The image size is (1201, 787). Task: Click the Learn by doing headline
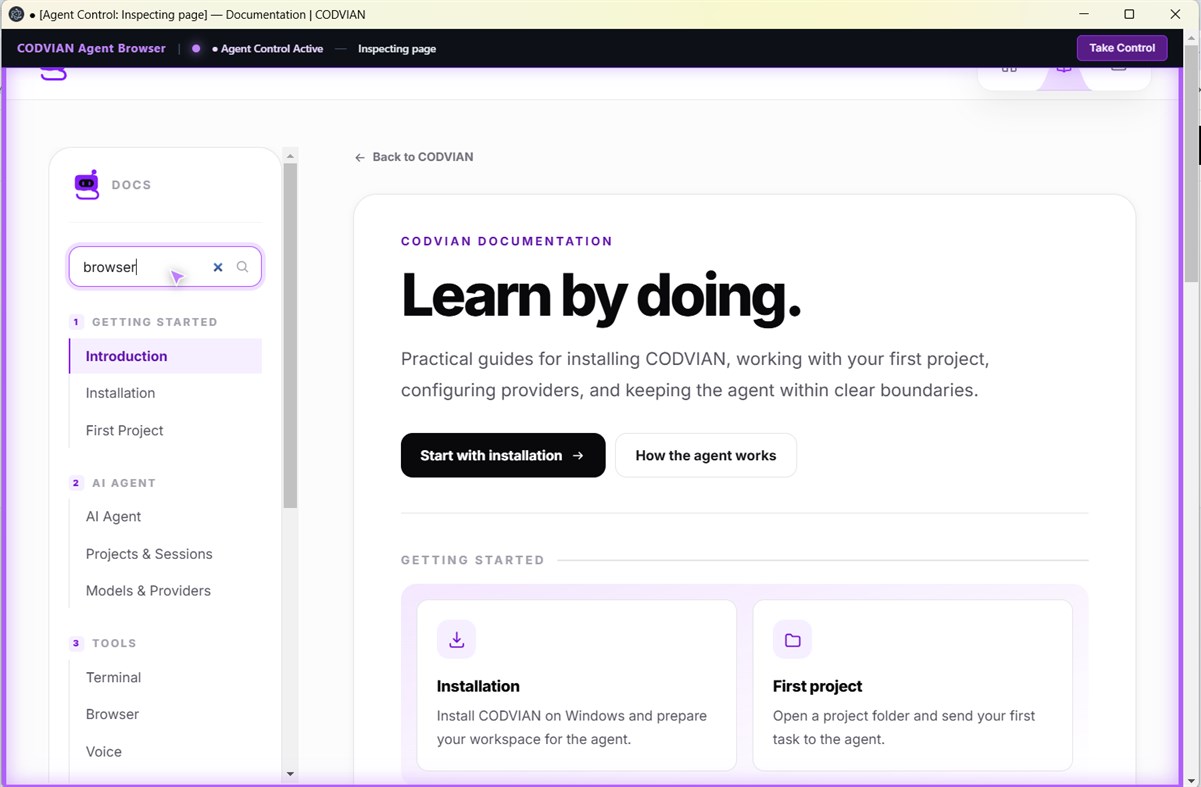[601, 297]
